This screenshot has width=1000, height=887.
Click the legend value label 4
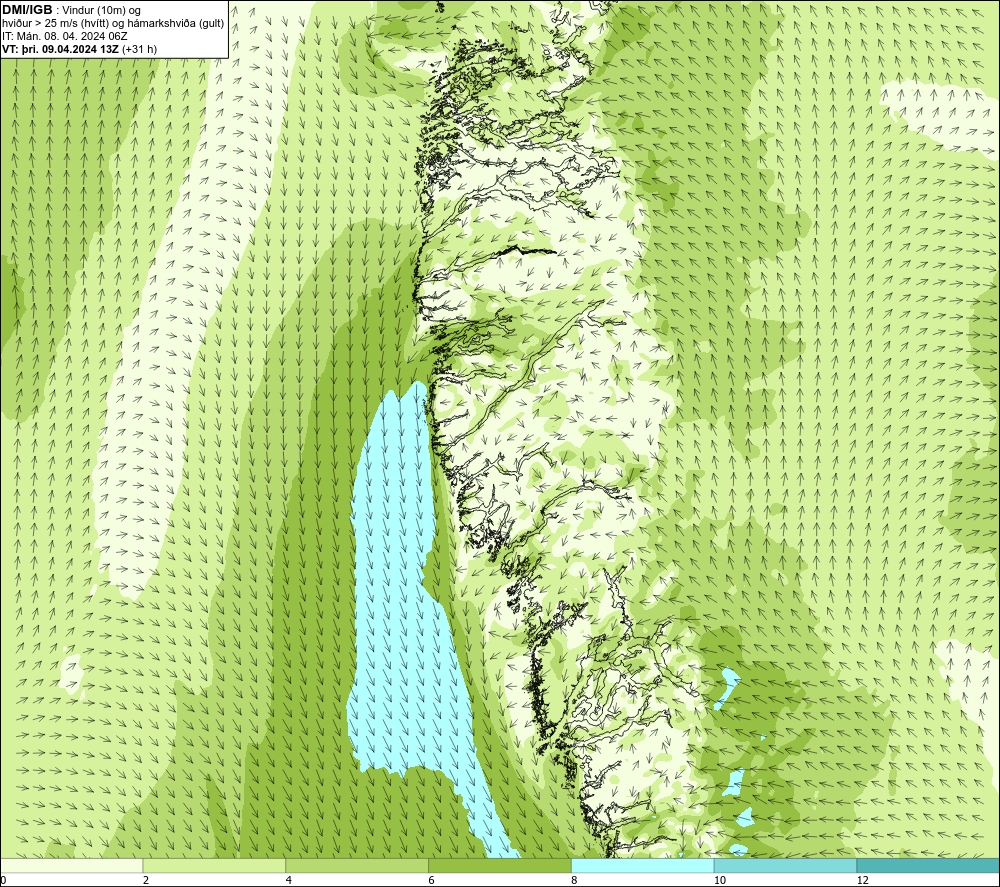tap(289, 880)
